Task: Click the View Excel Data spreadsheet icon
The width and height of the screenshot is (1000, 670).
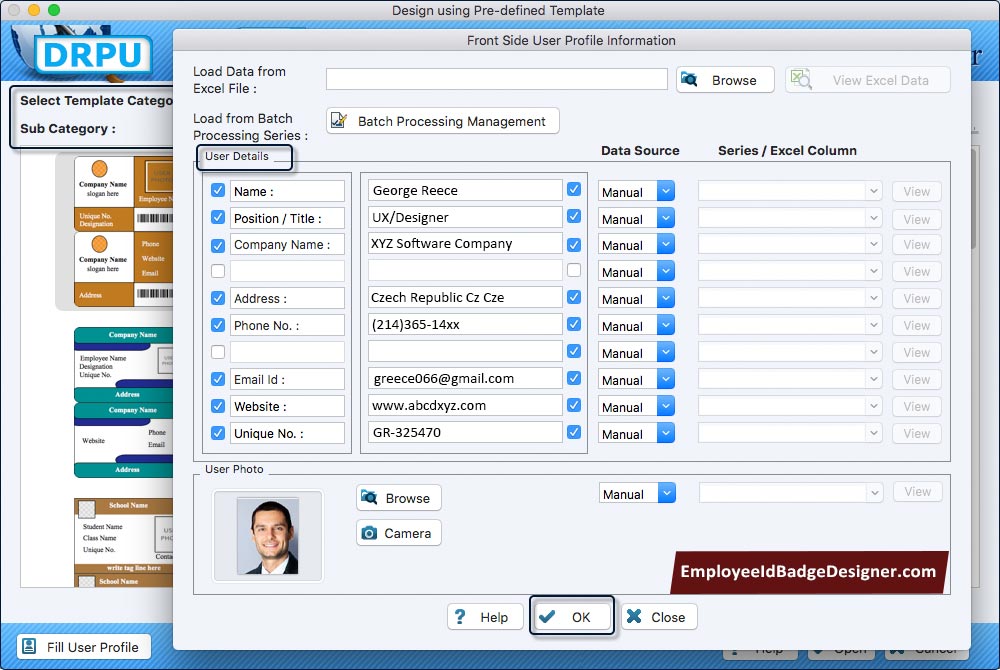Action: [x=800, y=80]
